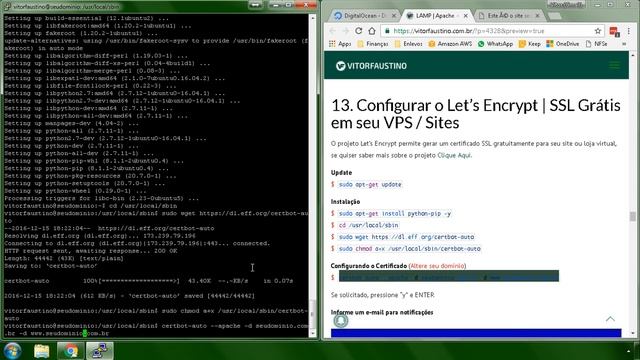Click the VITORFAUSTINO site logo
This screenshot has height=360, width=640.
point(371,66)
